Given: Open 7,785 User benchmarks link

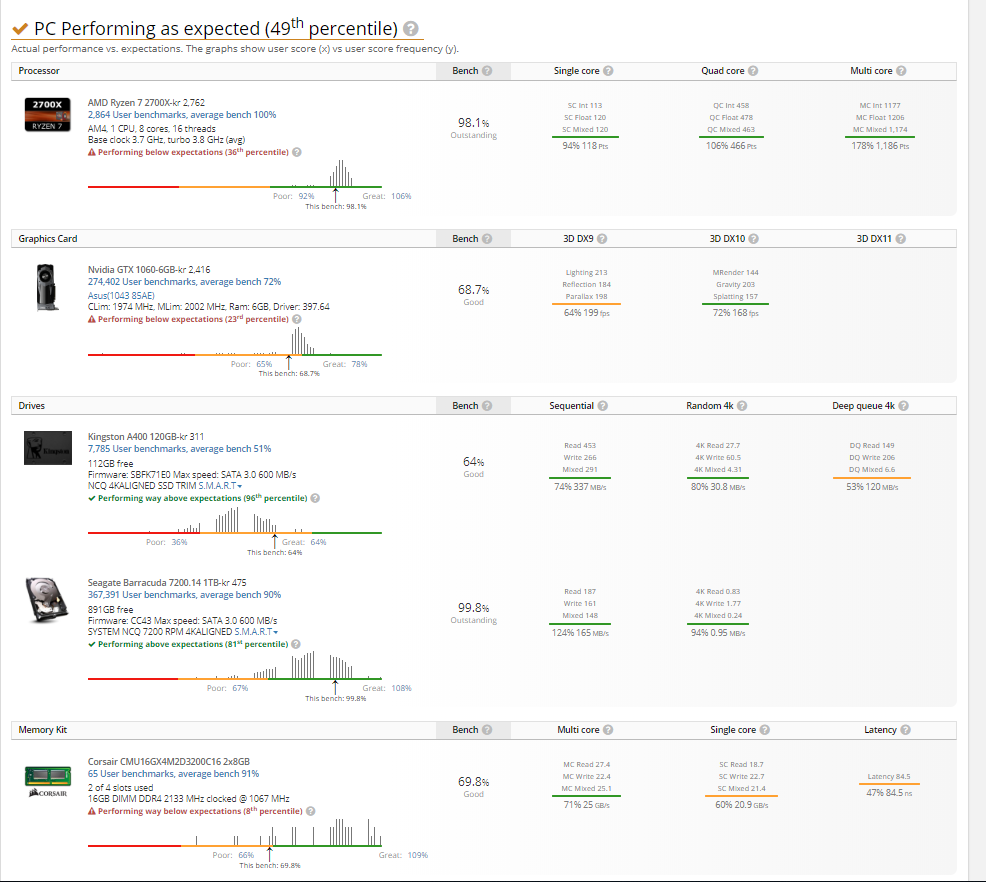Looking at the screenshot, I should click(179, 449).
